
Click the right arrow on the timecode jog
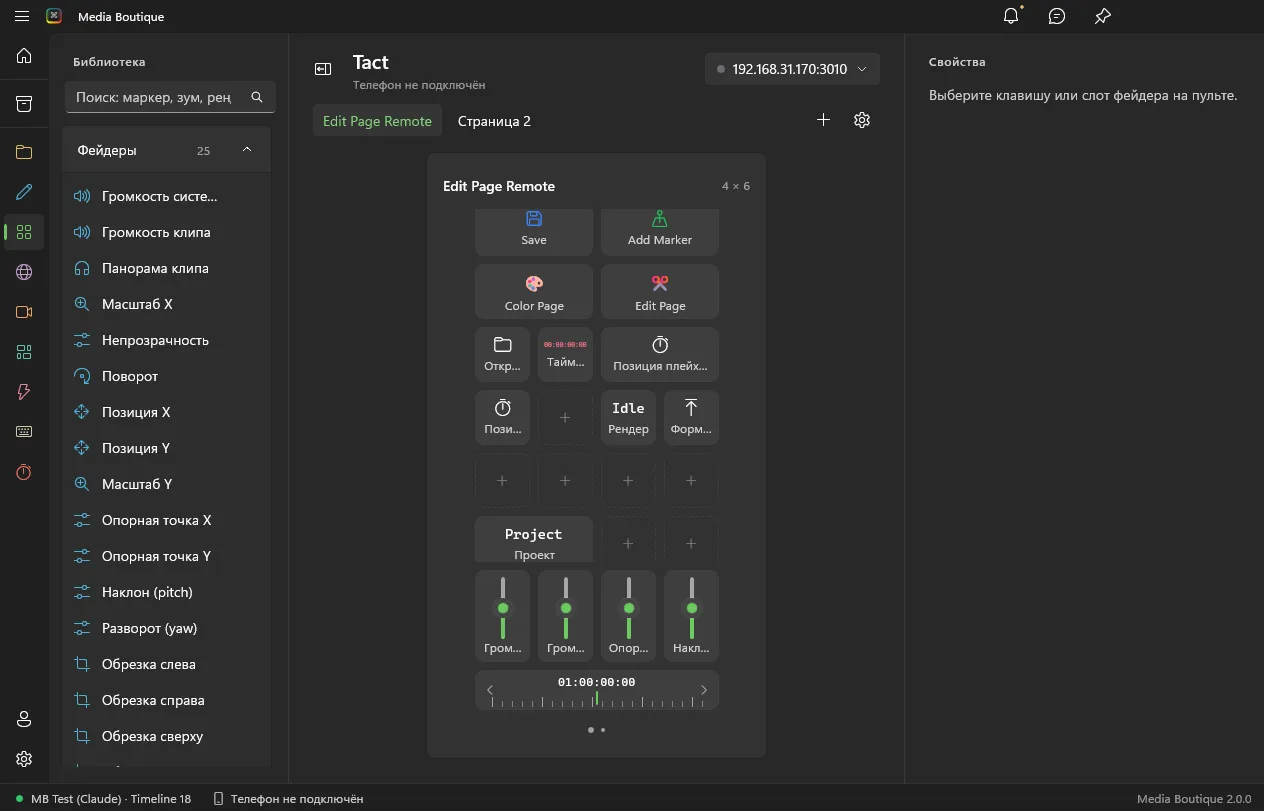point(704,690)
